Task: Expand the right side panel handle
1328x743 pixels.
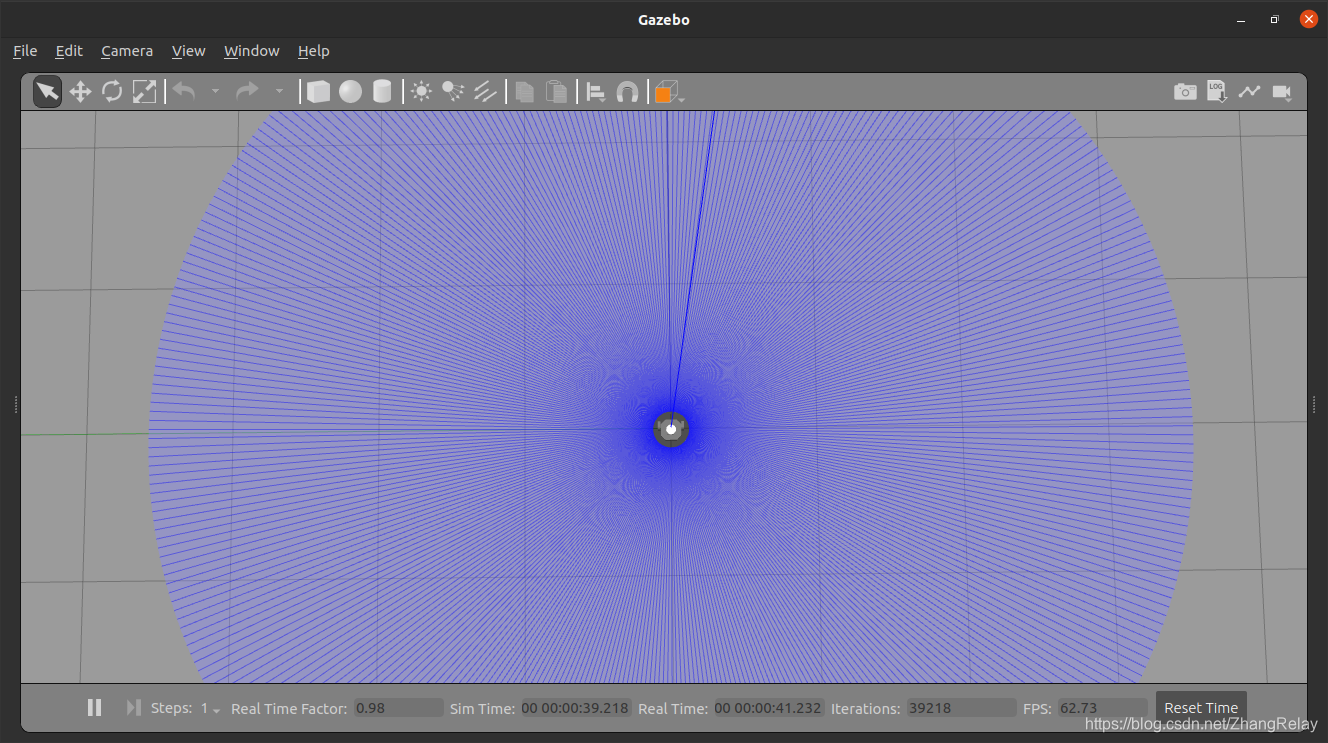Action: [x=1313, y=404]
